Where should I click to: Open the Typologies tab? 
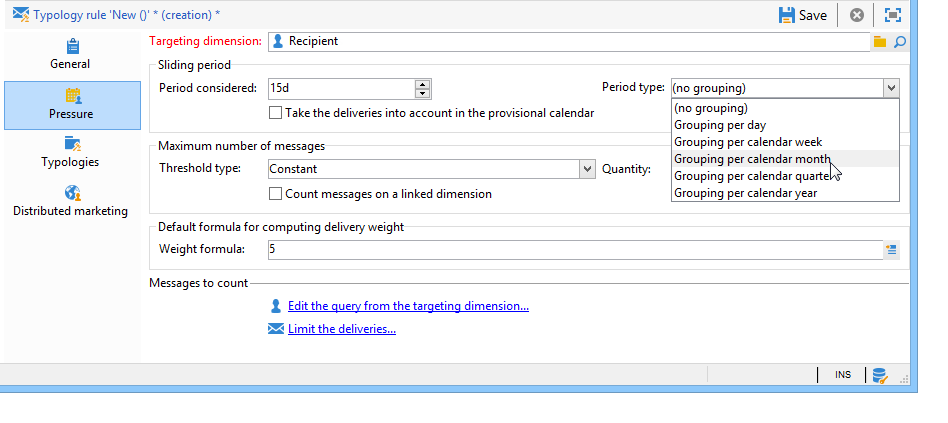(71, 151)
